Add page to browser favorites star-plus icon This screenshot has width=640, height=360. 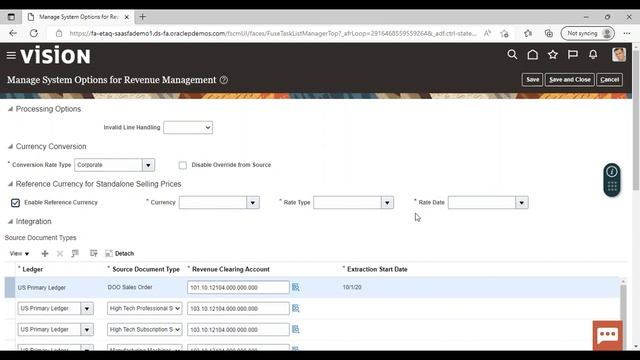[505, 33]
